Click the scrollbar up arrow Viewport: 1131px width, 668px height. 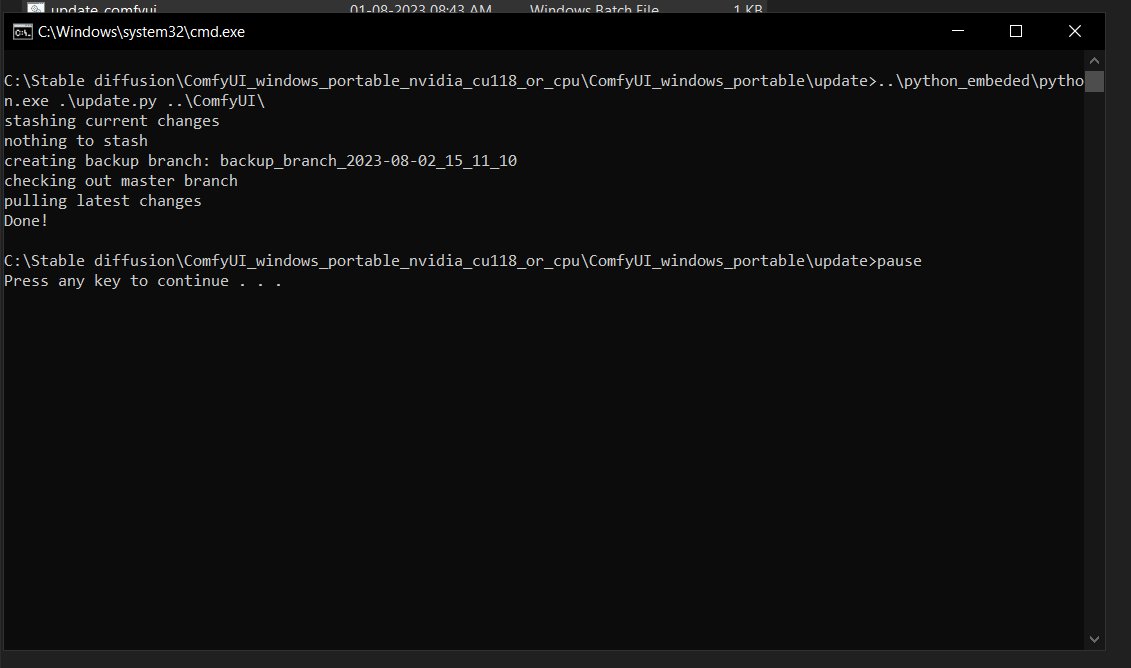1094,59
